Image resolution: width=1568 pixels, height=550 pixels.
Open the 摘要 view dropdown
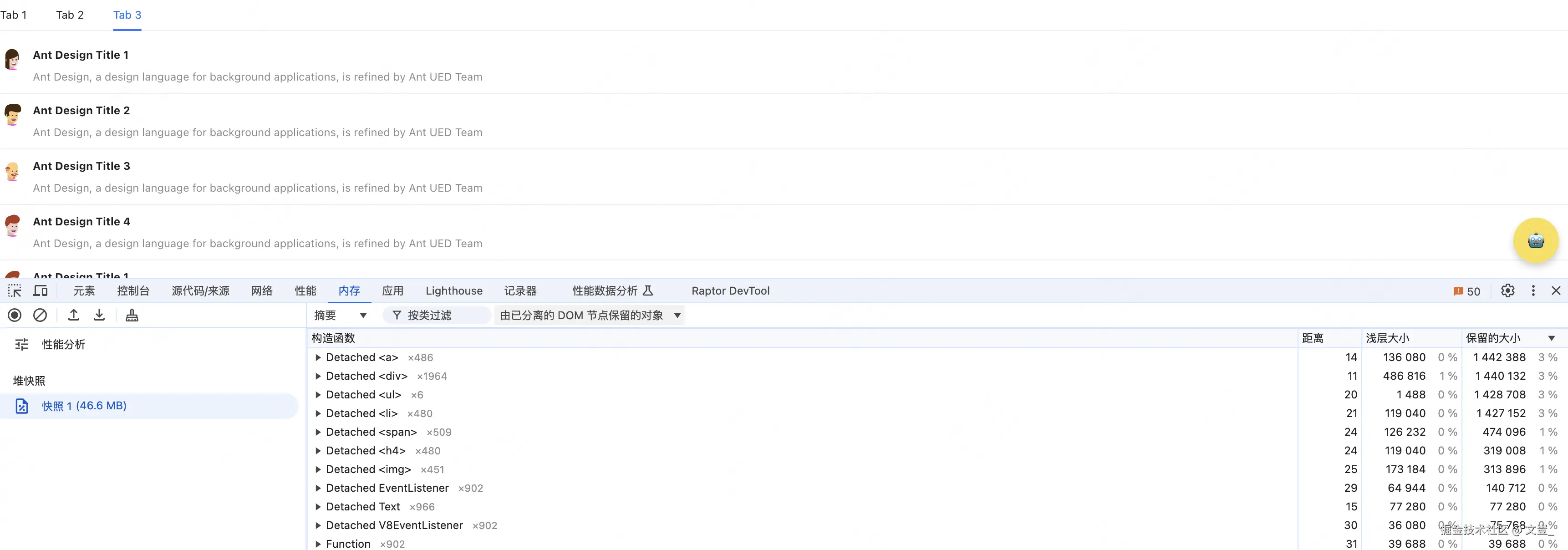tap(340, 315)
